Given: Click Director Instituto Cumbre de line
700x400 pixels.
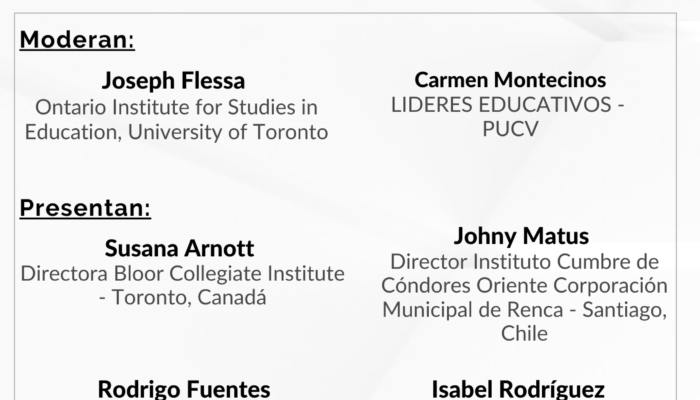Looking at the screenshot, I should (525, 262).
